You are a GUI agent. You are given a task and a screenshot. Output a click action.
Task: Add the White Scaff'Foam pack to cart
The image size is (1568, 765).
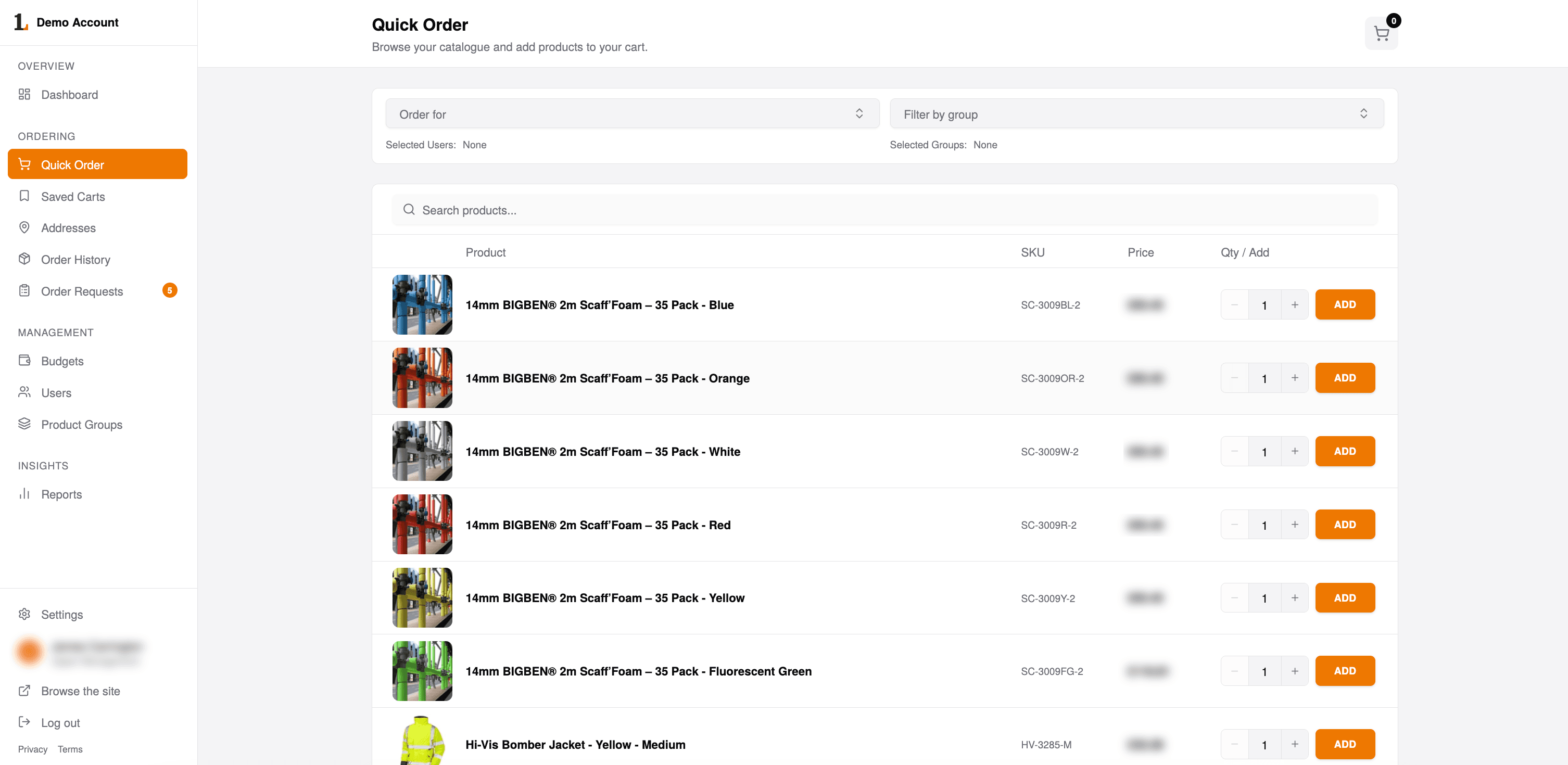point(1345,451)
